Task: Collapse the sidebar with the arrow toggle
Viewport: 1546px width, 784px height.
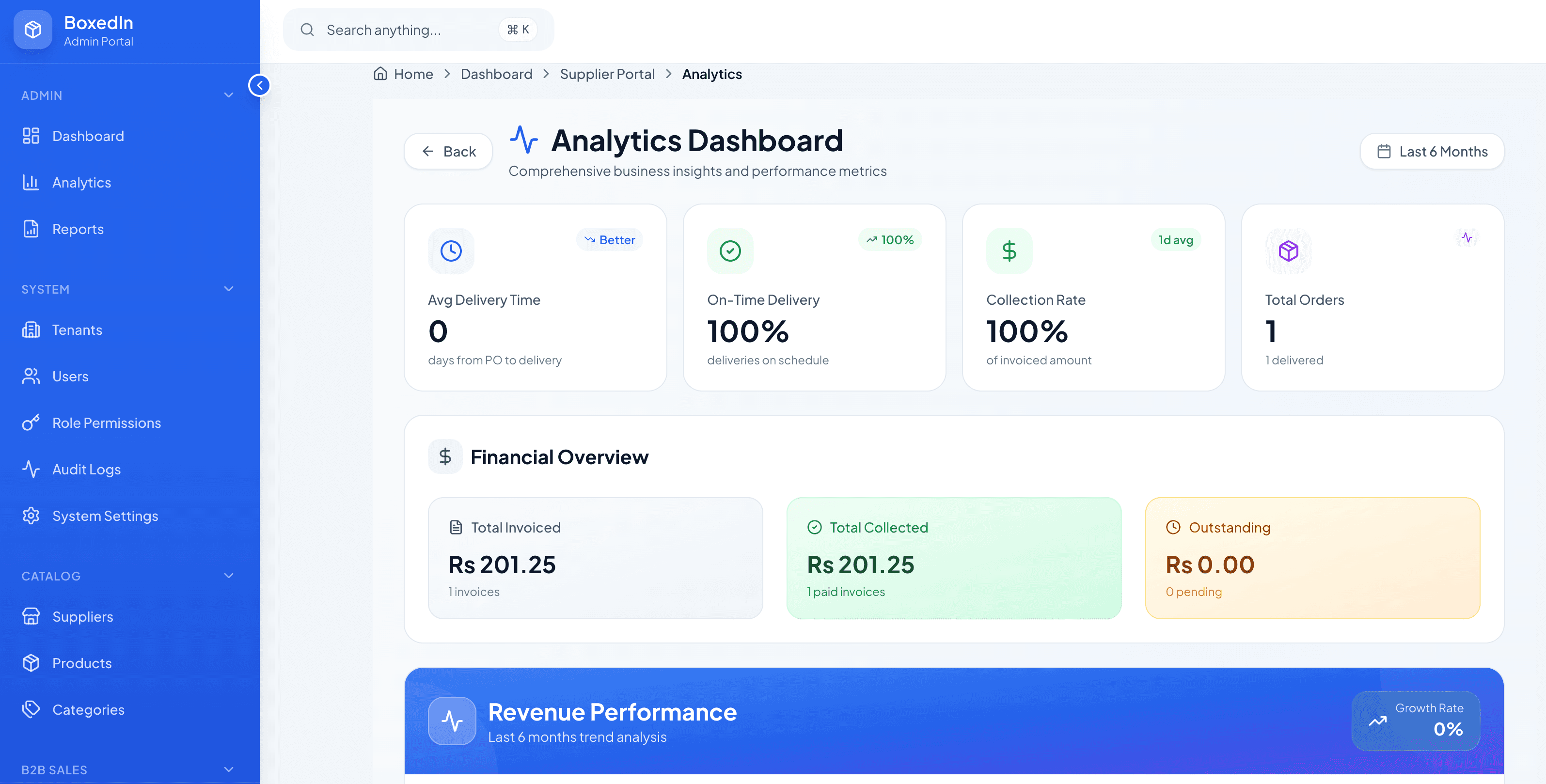Action: (x=259, y=85)
